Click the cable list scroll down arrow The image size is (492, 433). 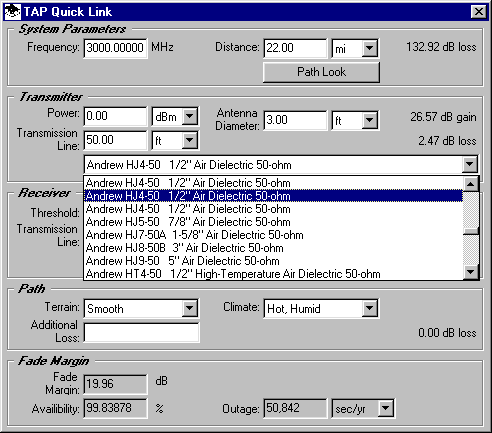(x=471, y=272)
